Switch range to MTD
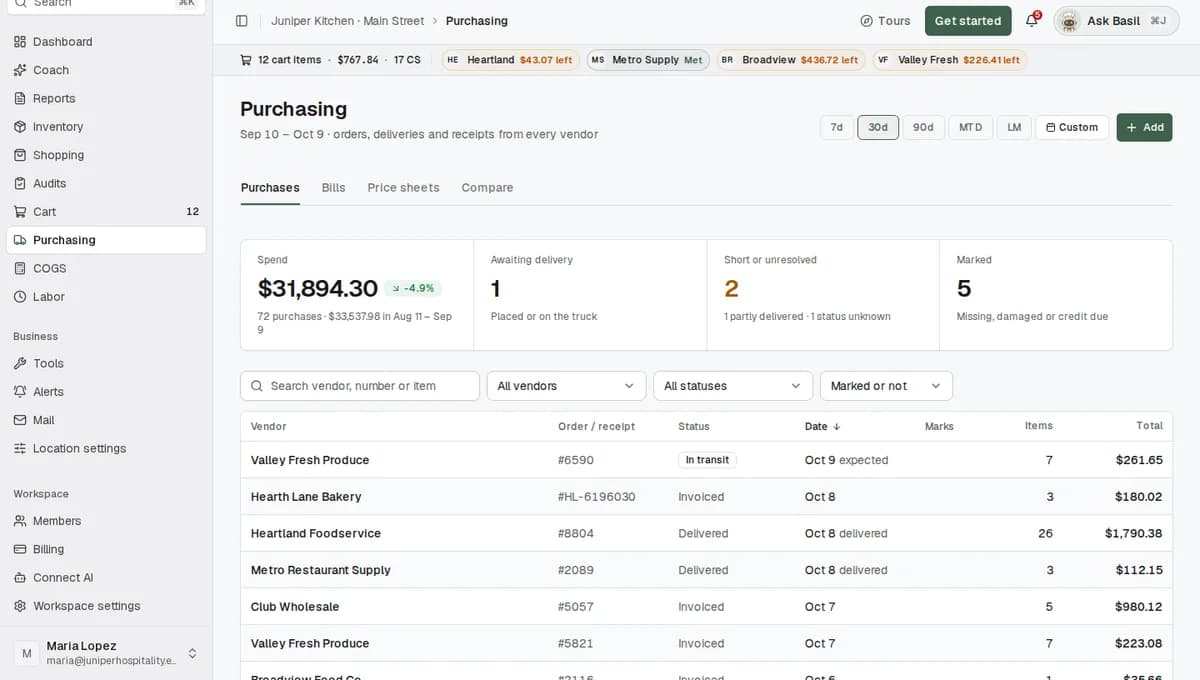The width and height of the screenshot is (1200, 680). coord(970,128)
